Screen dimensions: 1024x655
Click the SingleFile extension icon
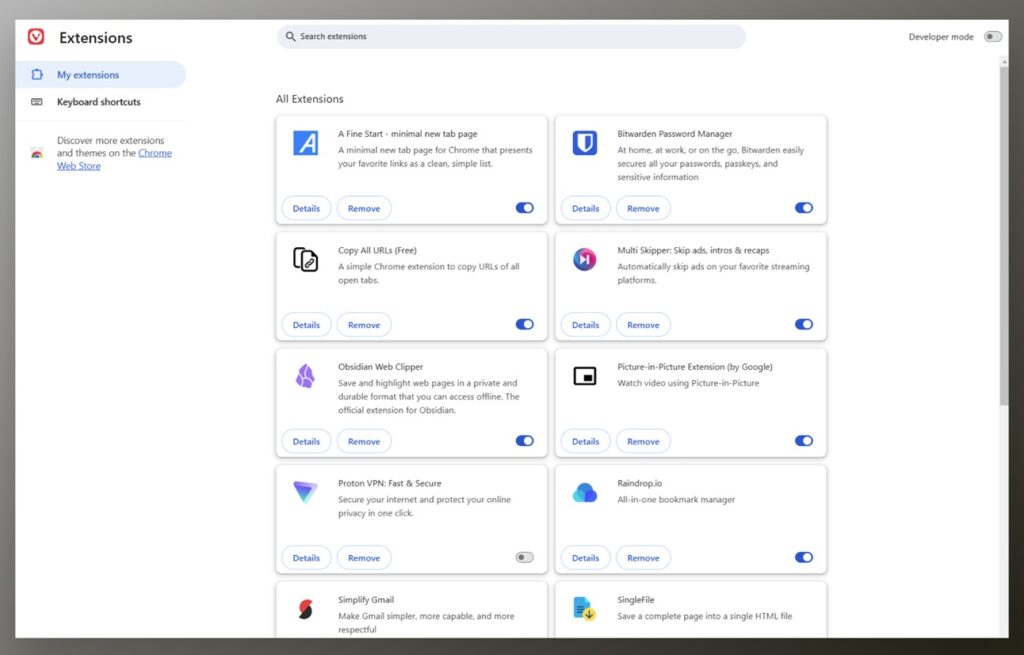pos(584,609)
